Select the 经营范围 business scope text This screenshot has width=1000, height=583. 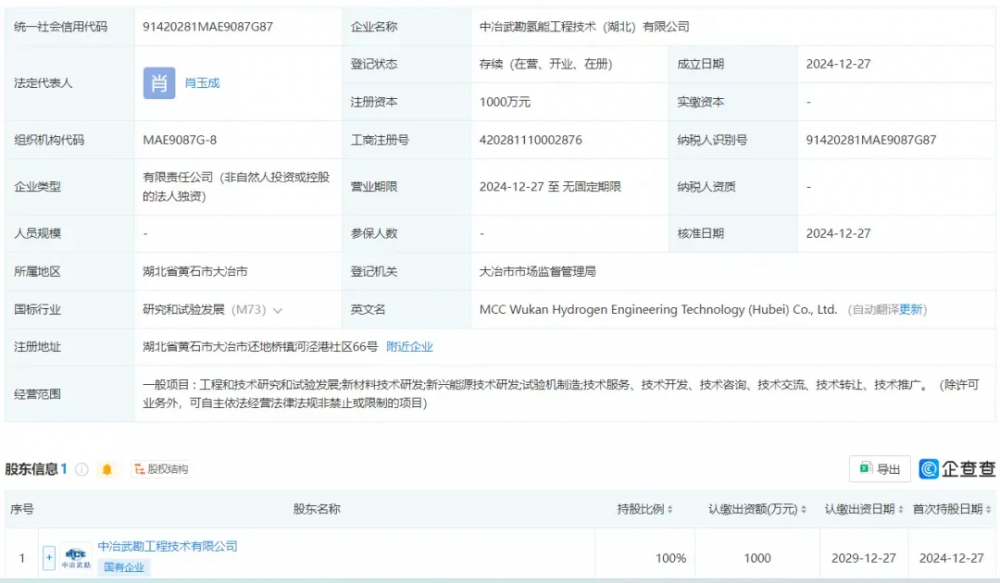[x=561, y=394]
